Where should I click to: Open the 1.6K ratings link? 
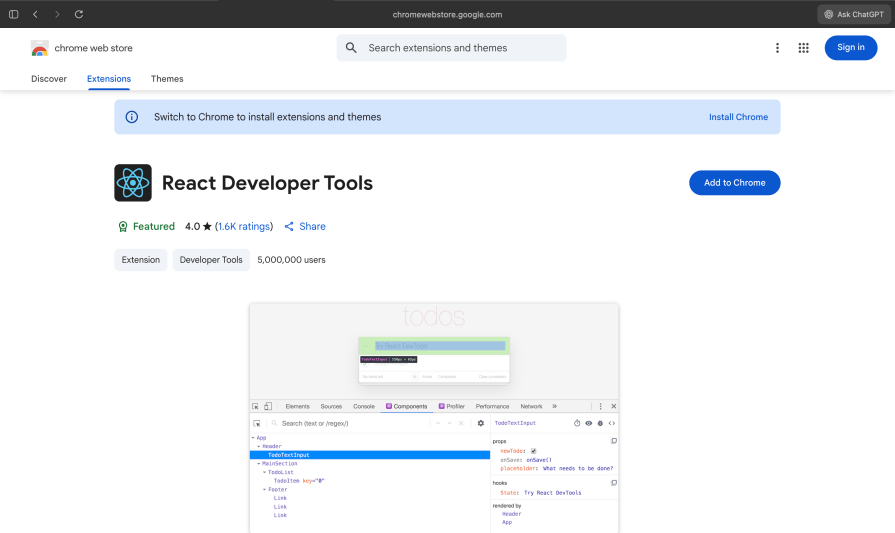point(244,227)
